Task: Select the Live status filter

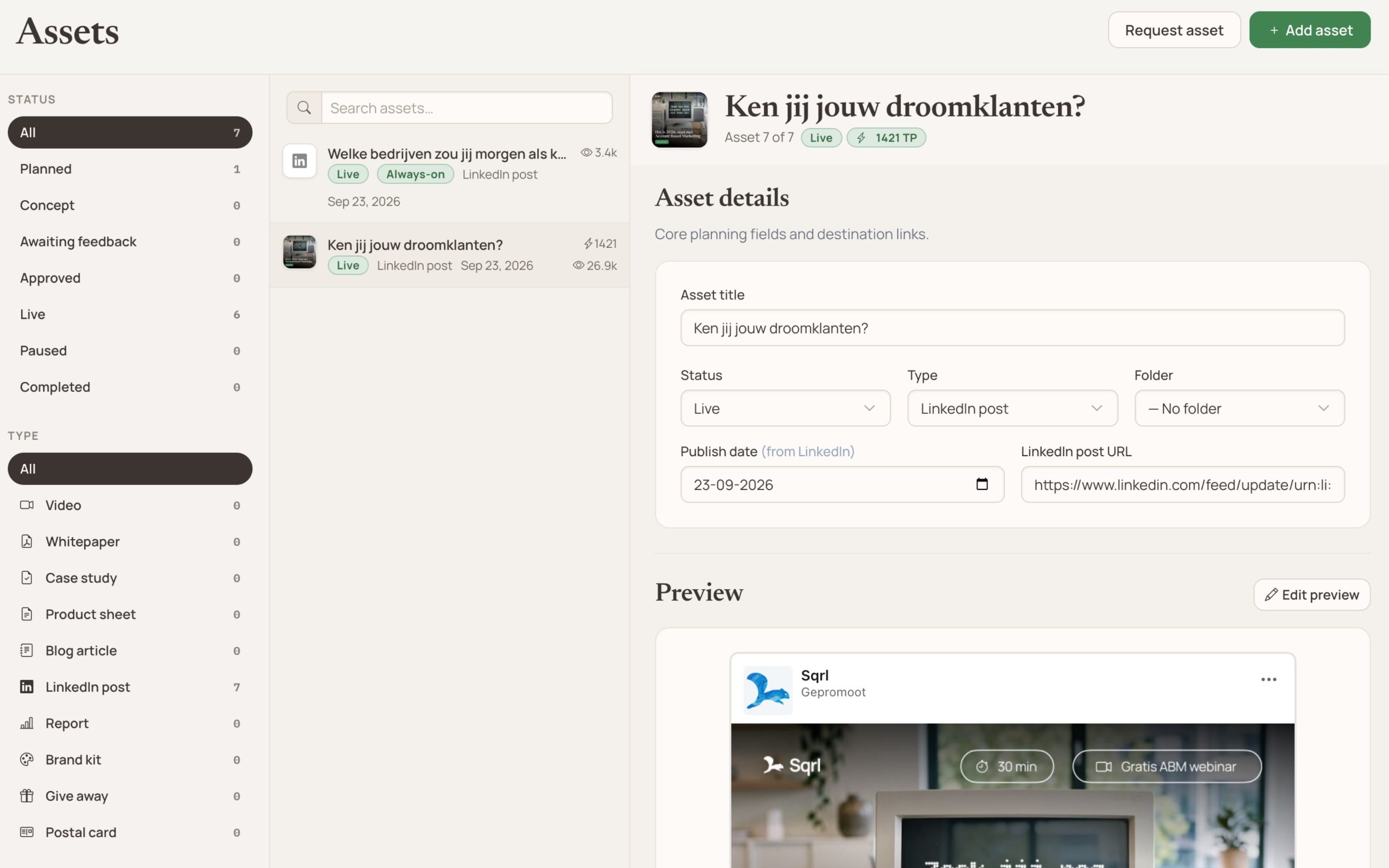Action: coord(130,314)
